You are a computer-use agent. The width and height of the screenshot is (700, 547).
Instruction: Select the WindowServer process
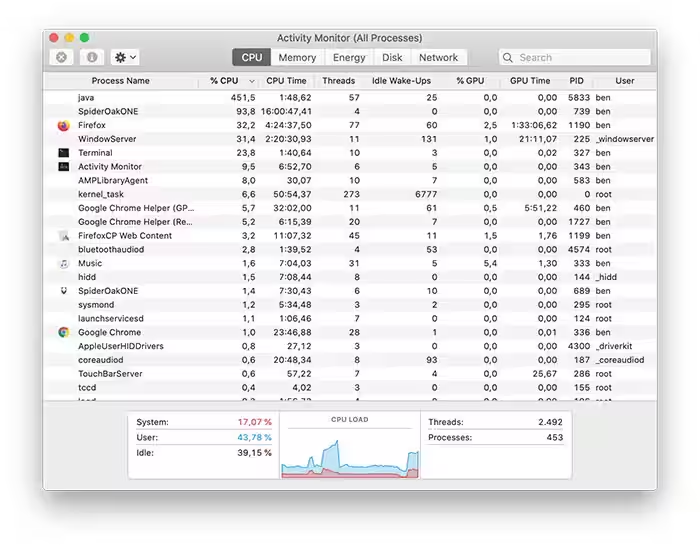pos(350,139)
